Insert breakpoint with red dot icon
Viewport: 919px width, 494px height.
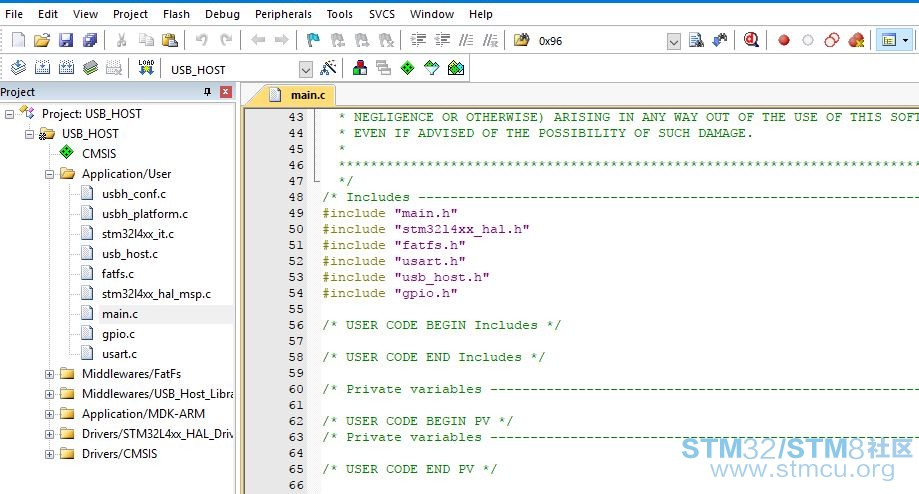coord(784,40)
